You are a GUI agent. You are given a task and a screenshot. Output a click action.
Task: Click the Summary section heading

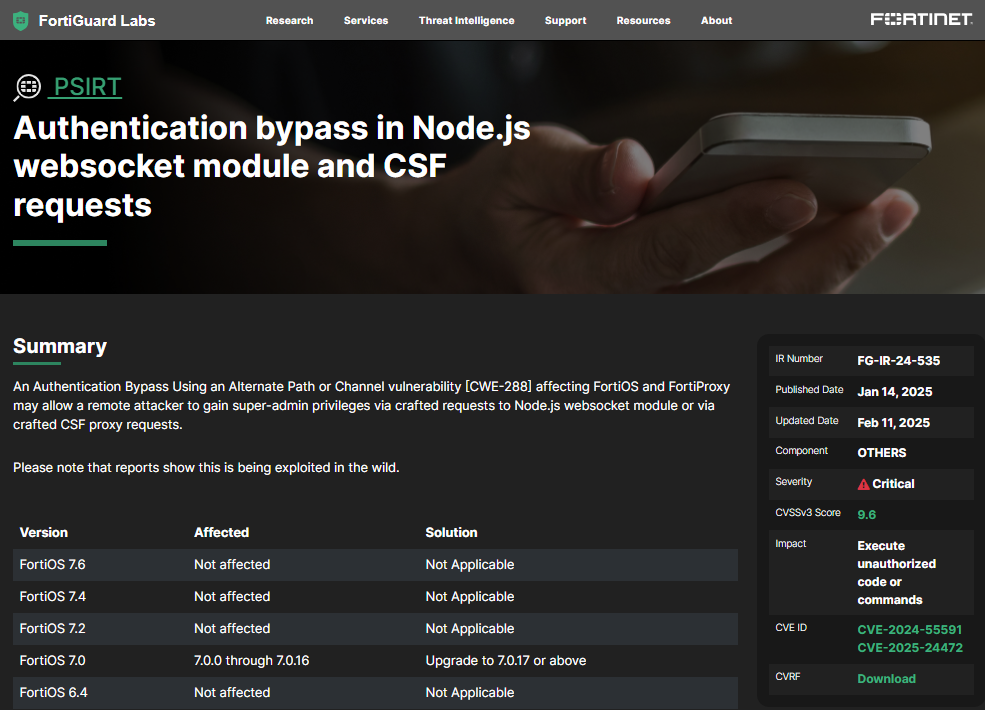point(60,346)
